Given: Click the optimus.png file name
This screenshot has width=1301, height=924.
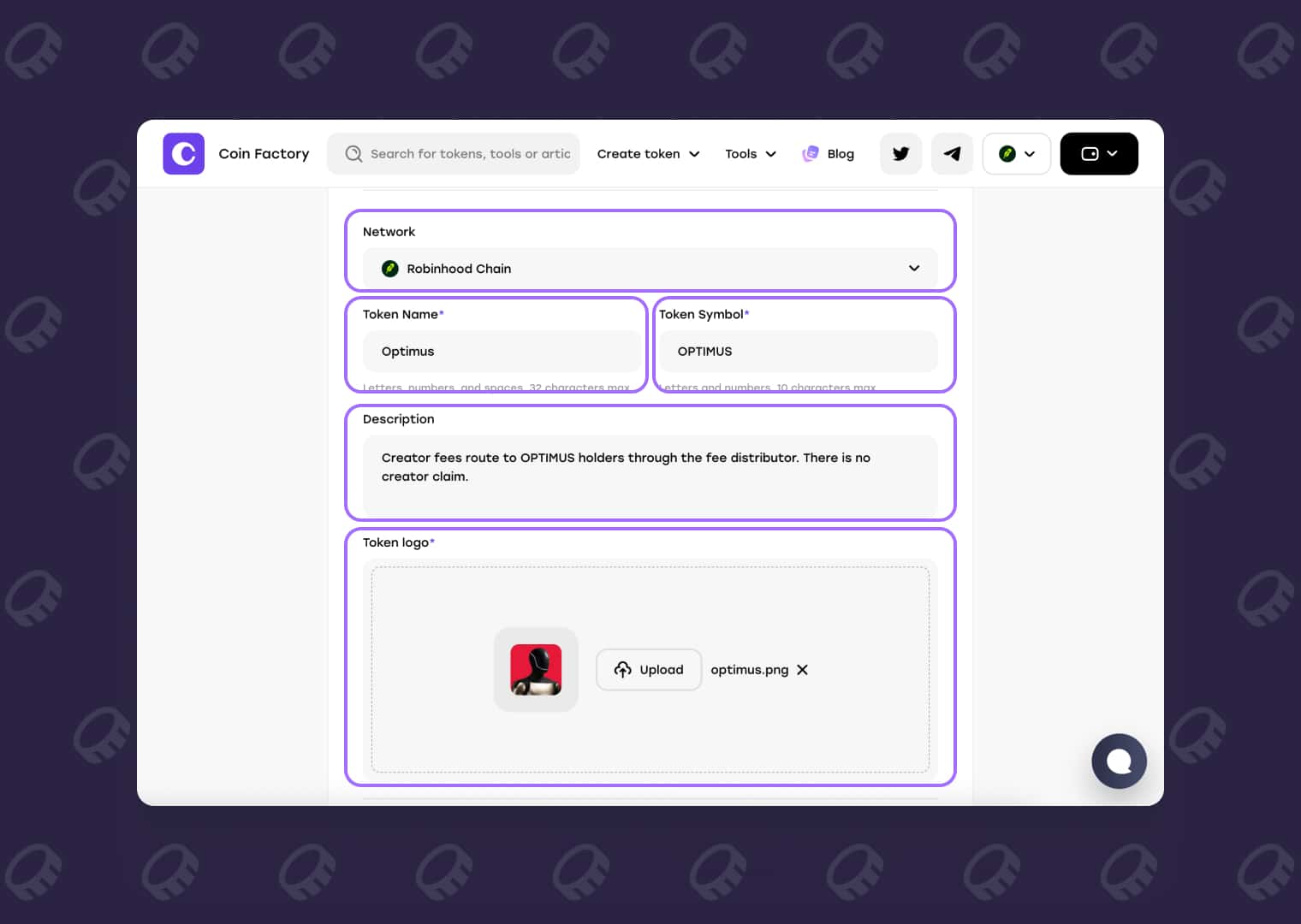Looking at the screenshot, I should [750, 670].
